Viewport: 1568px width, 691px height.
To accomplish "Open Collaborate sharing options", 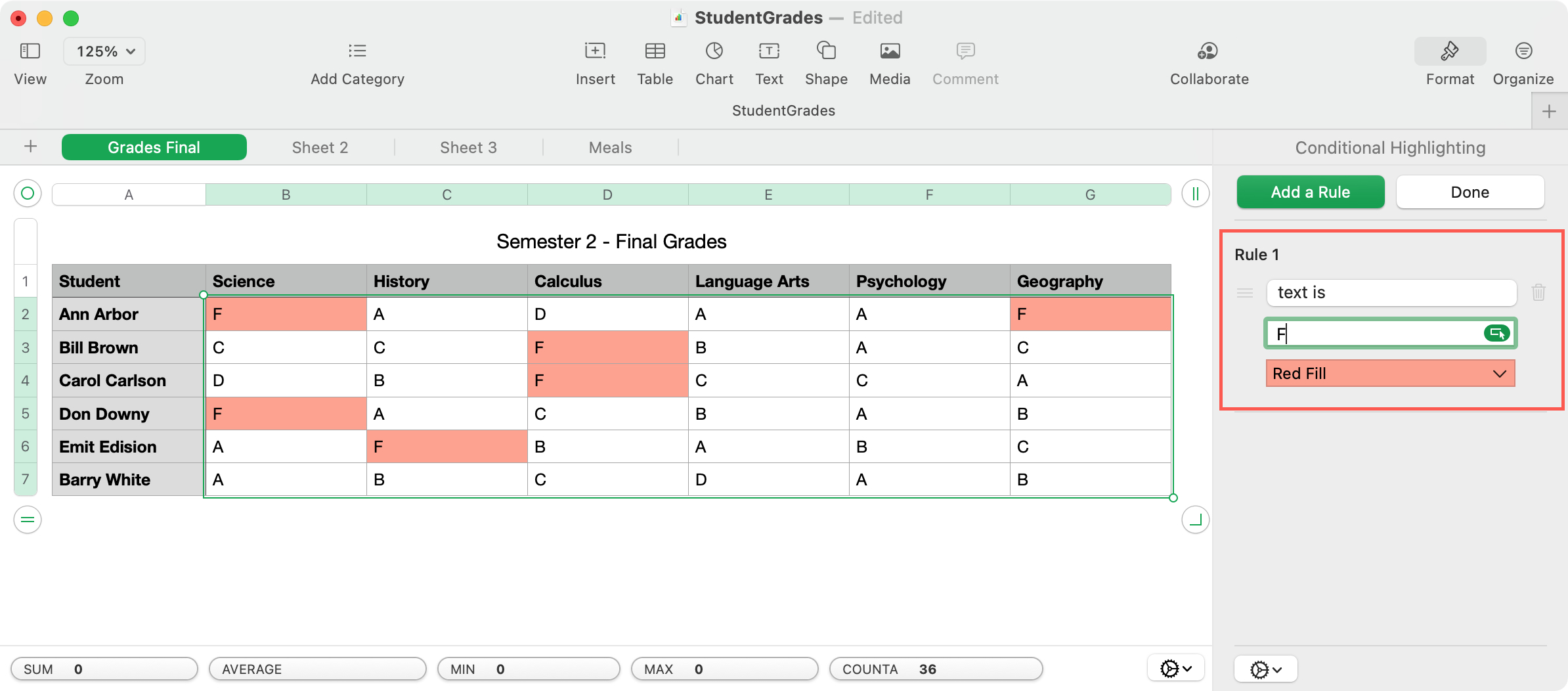I will [1208, 62].
